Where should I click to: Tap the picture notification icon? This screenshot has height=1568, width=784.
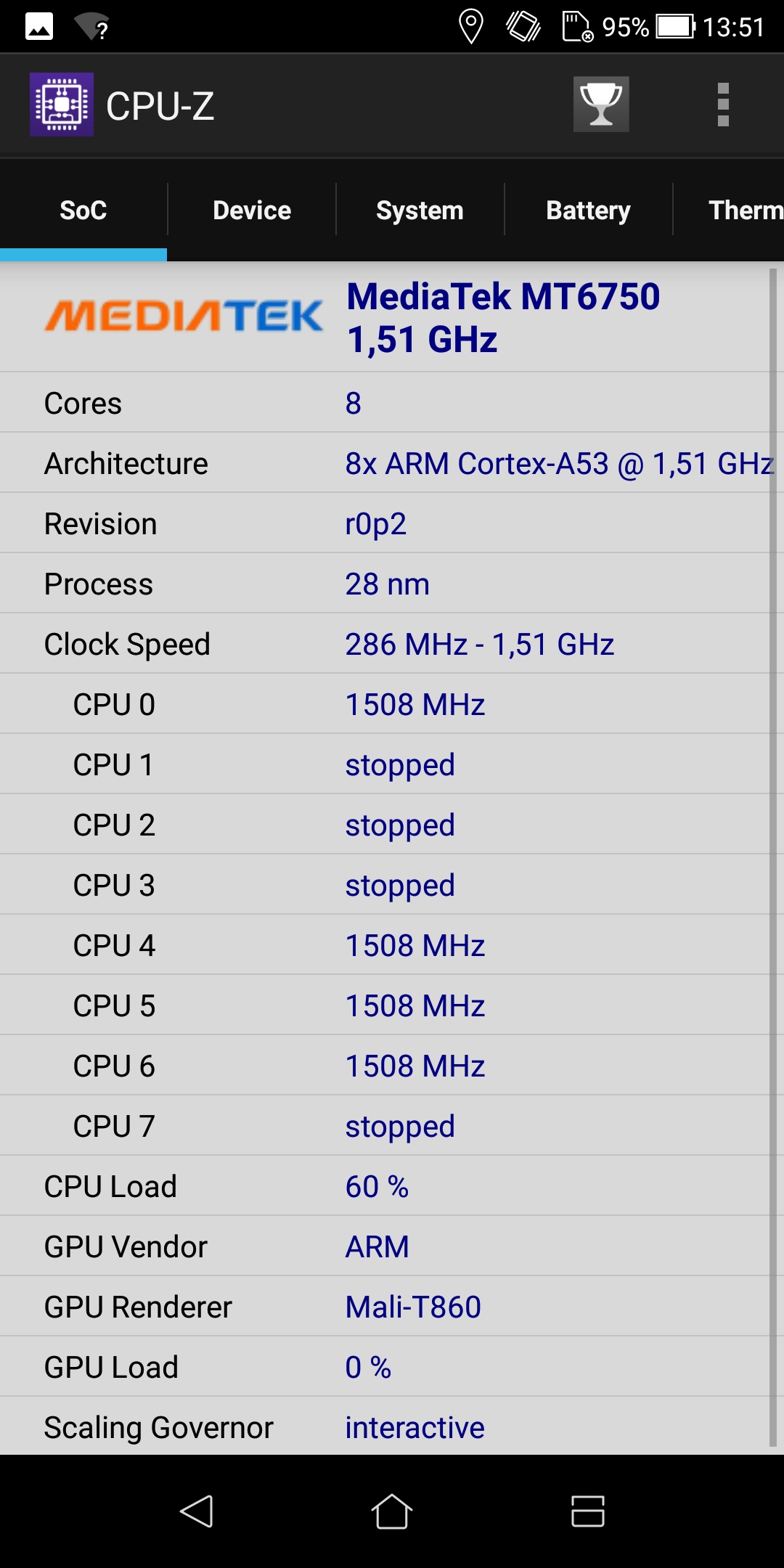point(39,27)
